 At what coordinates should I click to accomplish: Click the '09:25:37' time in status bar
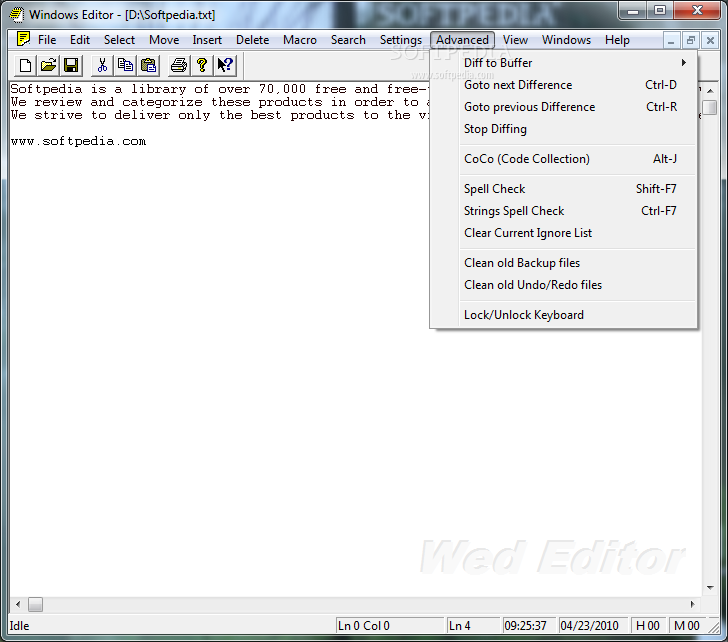click(529, 626)
